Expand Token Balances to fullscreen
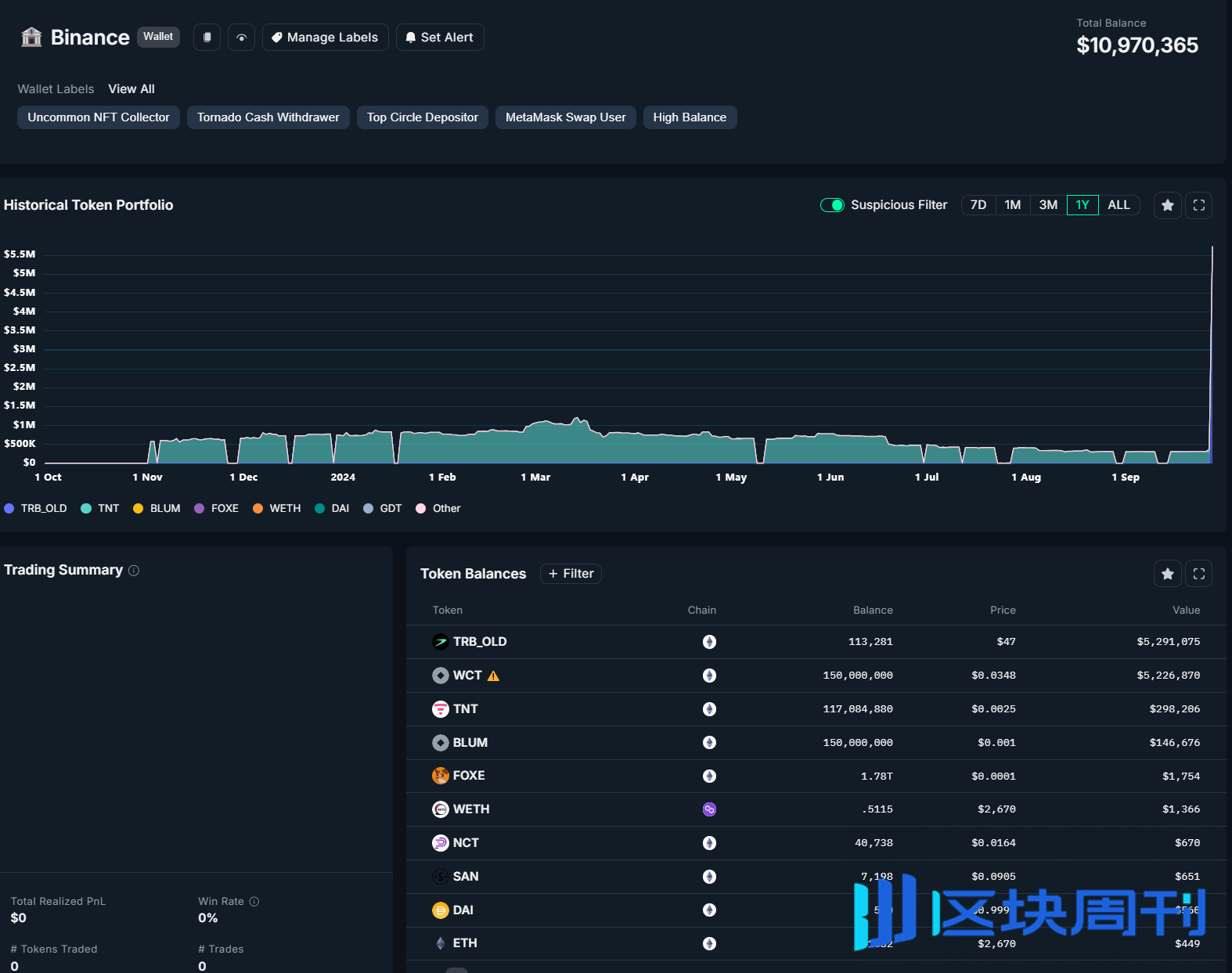The height and width of the screenshot is (973, 1232). click(1198, 574)
